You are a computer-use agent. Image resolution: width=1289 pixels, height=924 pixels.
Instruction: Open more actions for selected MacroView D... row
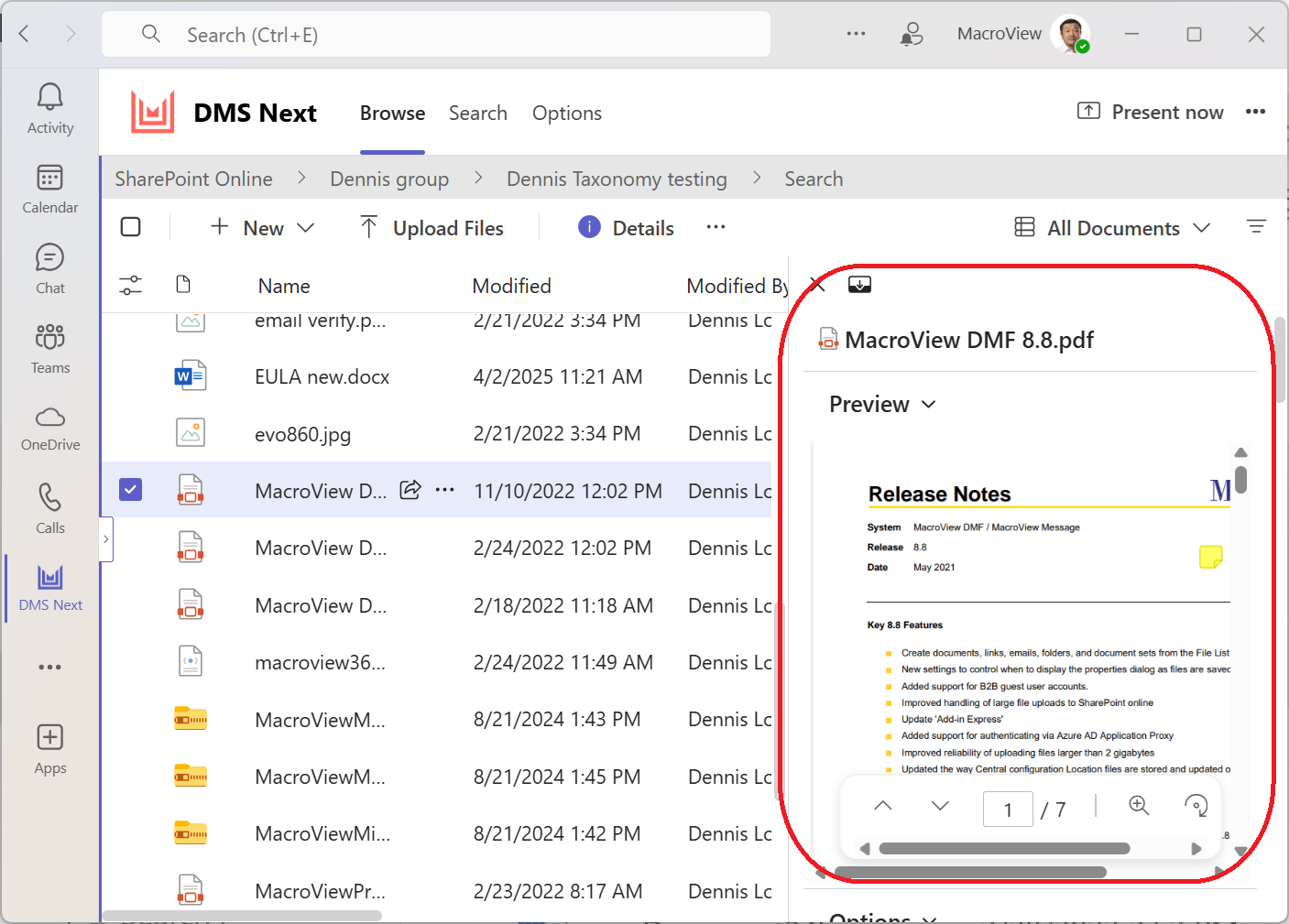[x=445, y=490]
